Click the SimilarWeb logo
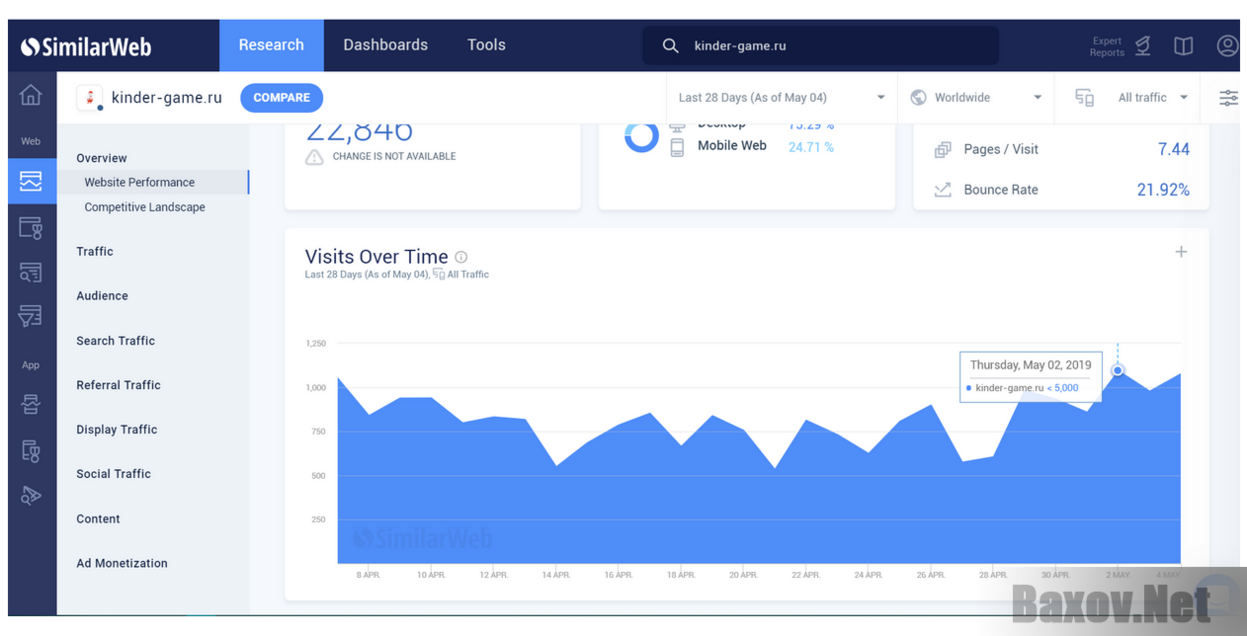Screen dimensions: 1247x636 (86, 46)
